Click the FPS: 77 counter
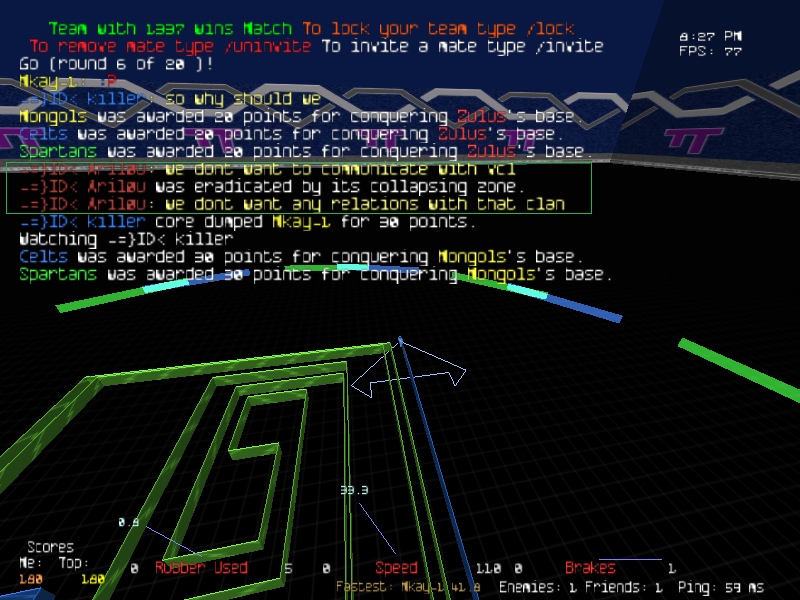The height and width of the screenshot is (600, 800). pyautogui.click(x=710, y=52)
